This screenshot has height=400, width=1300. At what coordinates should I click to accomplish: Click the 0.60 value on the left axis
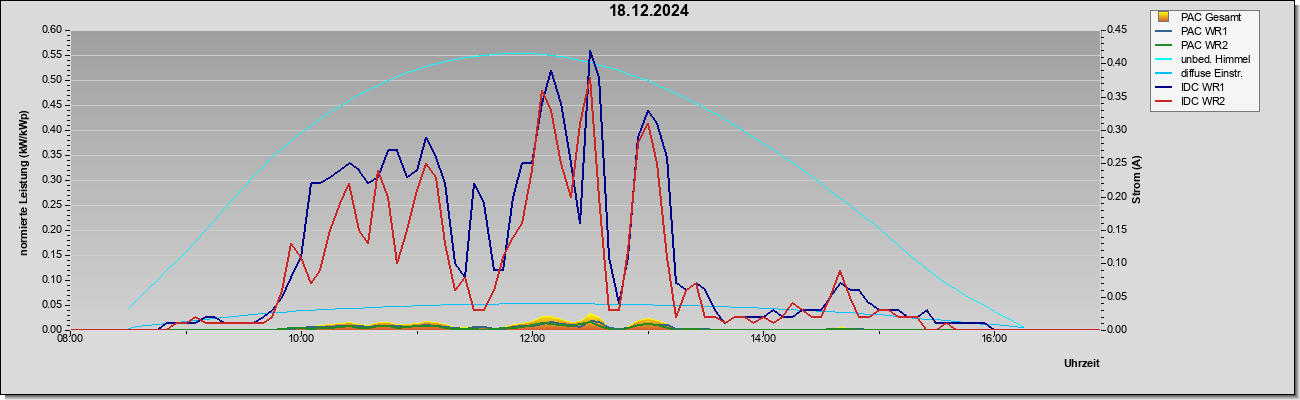[53, 29]
